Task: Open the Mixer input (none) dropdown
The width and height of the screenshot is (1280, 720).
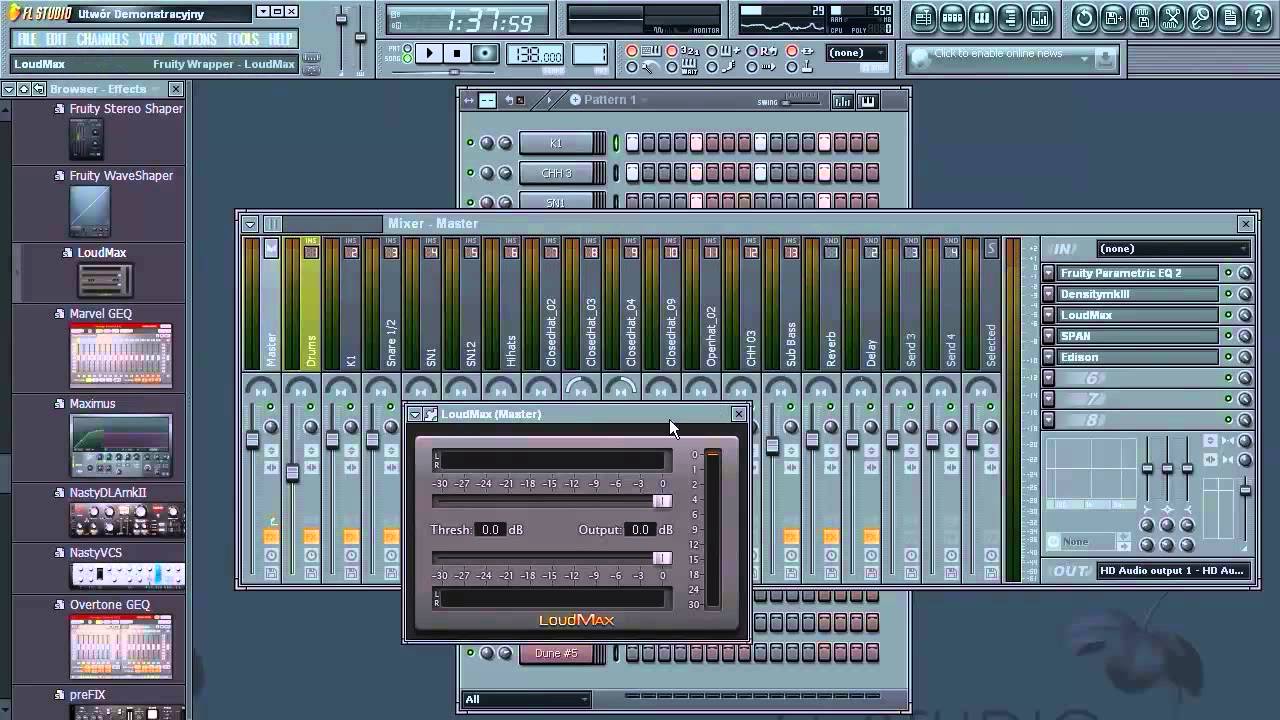Action: pos(1173,249)
